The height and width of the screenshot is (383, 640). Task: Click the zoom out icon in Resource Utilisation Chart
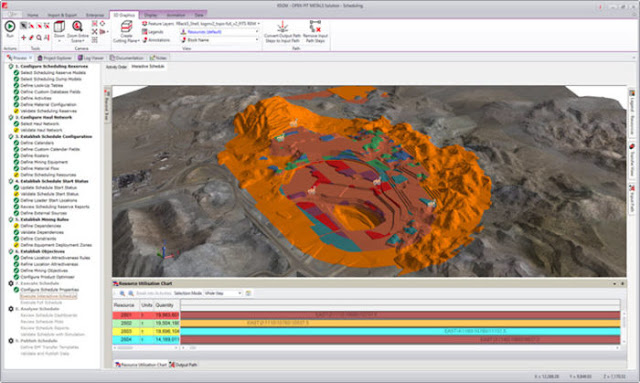pyautogui.click(x=131, y=293)
